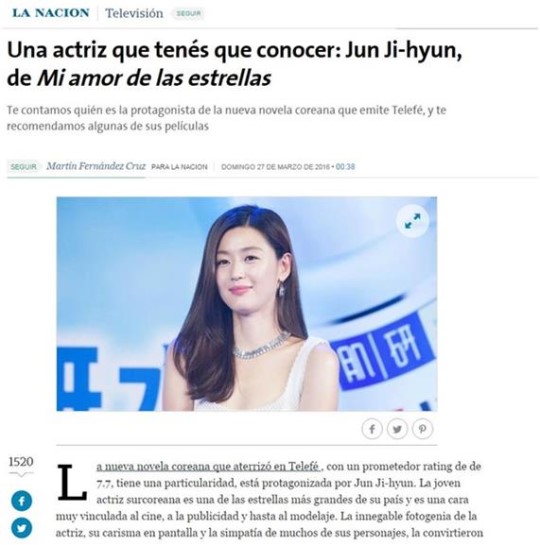Click the article subtitle about Telefé

click(x=226, y=118)
